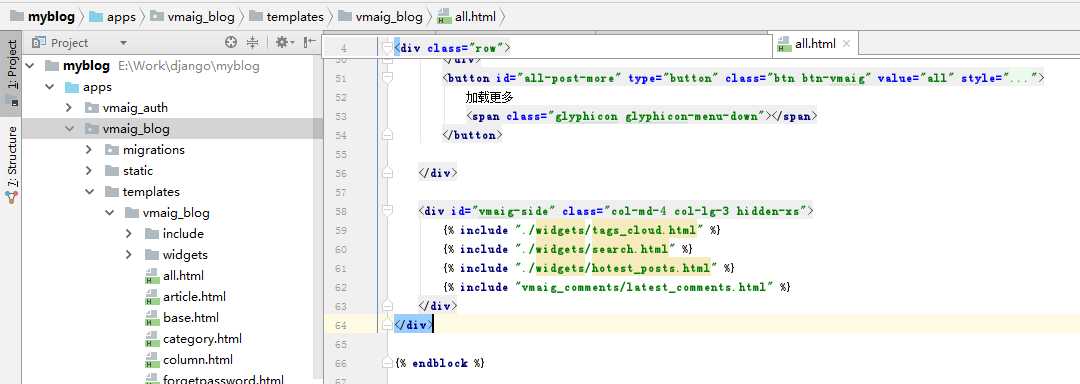Toggle the code fold marker on line 58

tap(387, 211)
